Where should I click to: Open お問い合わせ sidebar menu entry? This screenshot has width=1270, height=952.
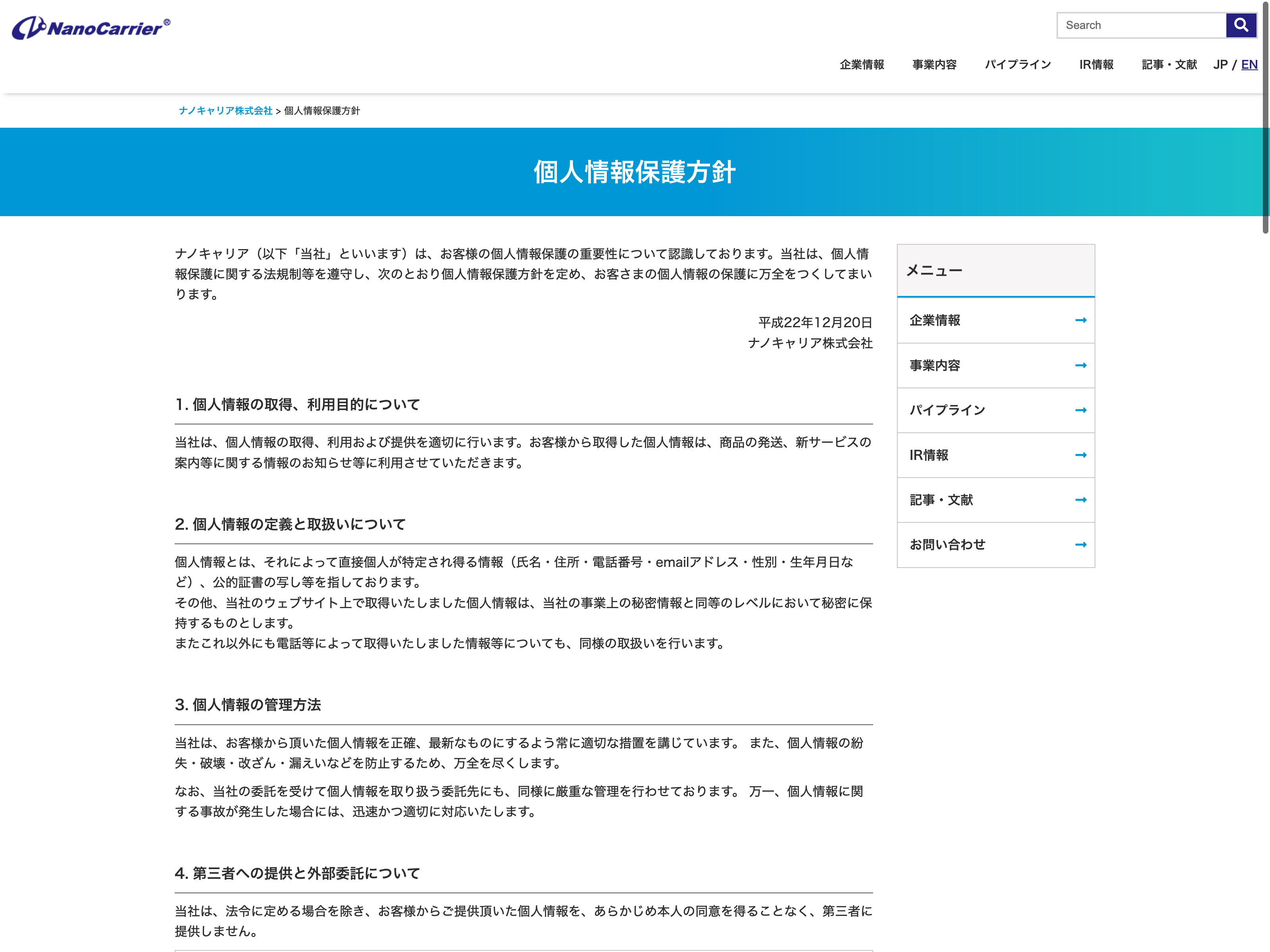click(947, 545)
